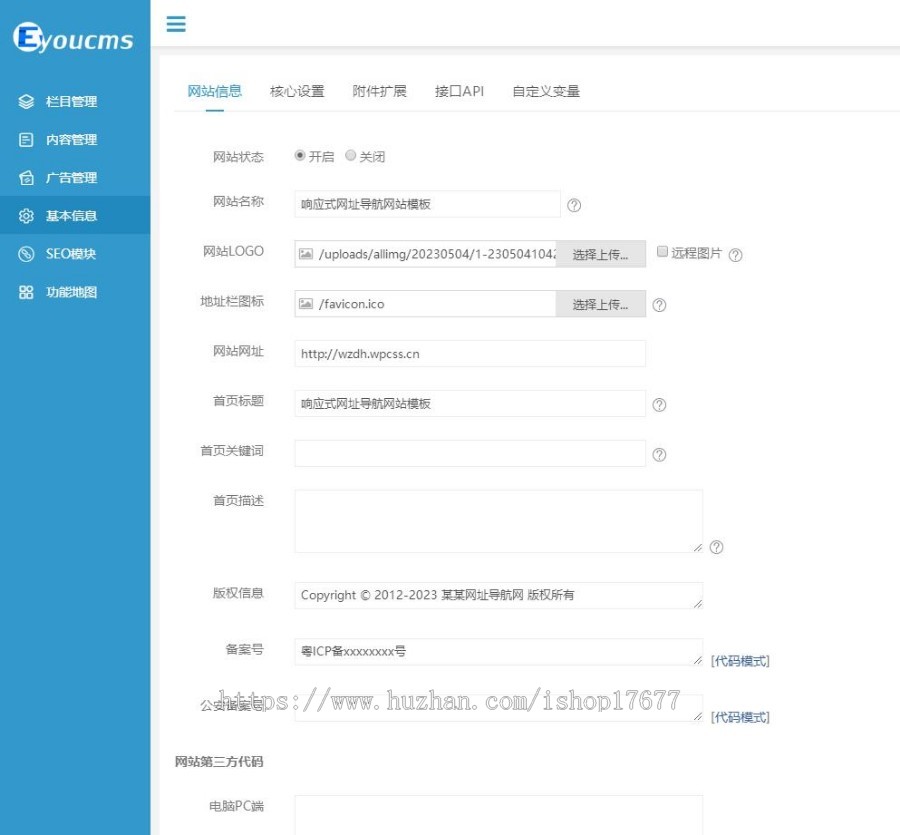Toggle the hamburger menu icon
The height and width of the screenshot is (835, 900).
pos(176,24)
